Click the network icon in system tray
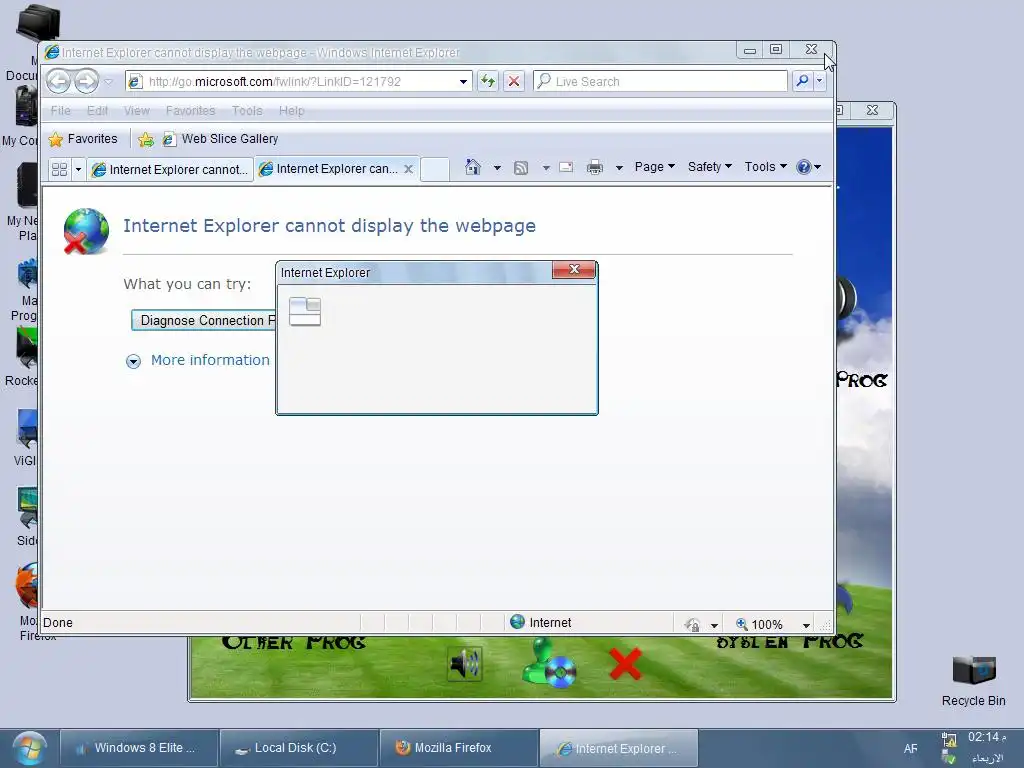Viewport: 1024px width, 768px height. point(949,740)
